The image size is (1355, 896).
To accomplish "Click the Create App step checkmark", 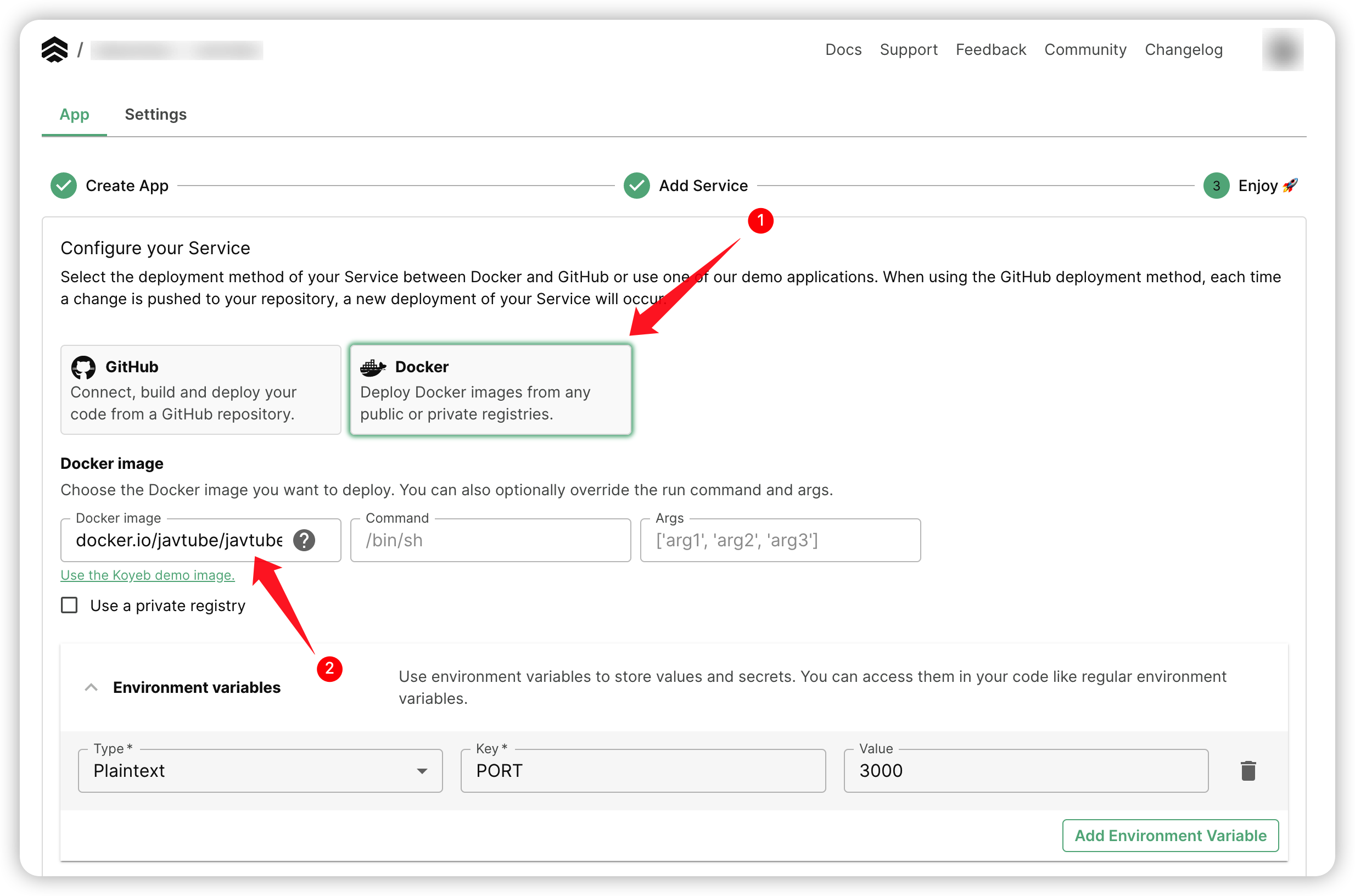I will click(64, 186).
